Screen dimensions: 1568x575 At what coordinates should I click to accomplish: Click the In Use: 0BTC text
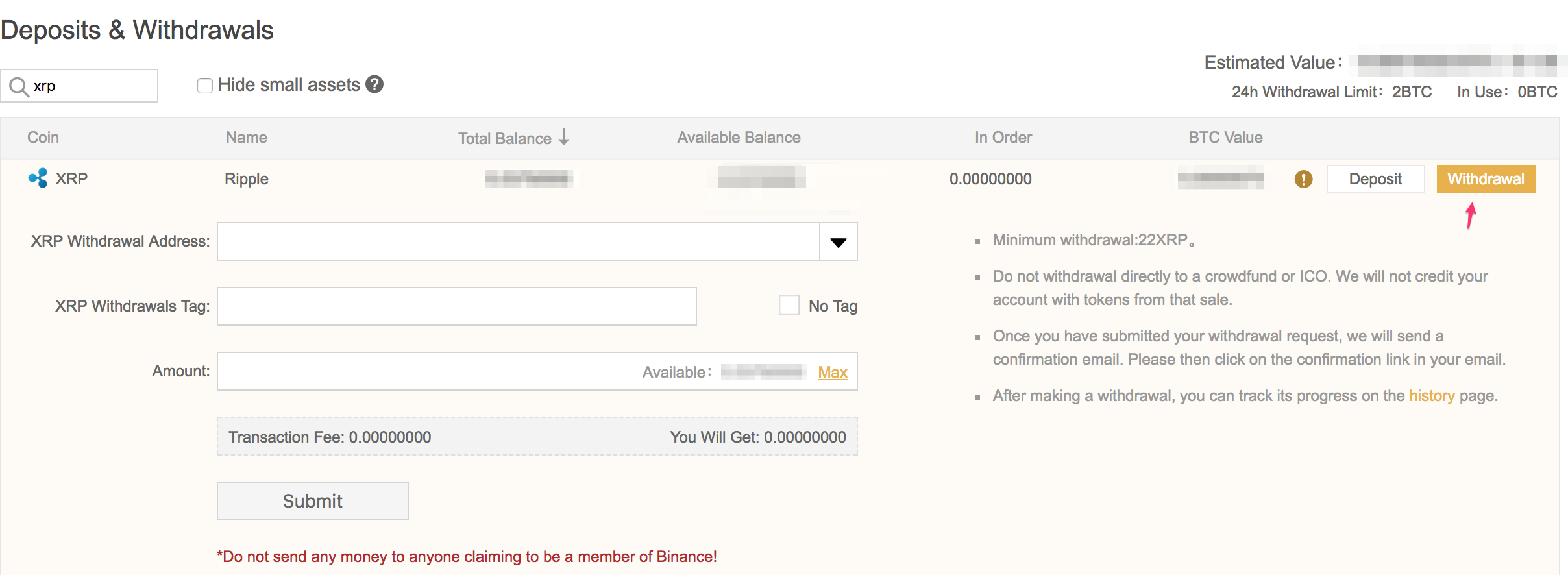pyautogui.click(x=1507, y=92)
